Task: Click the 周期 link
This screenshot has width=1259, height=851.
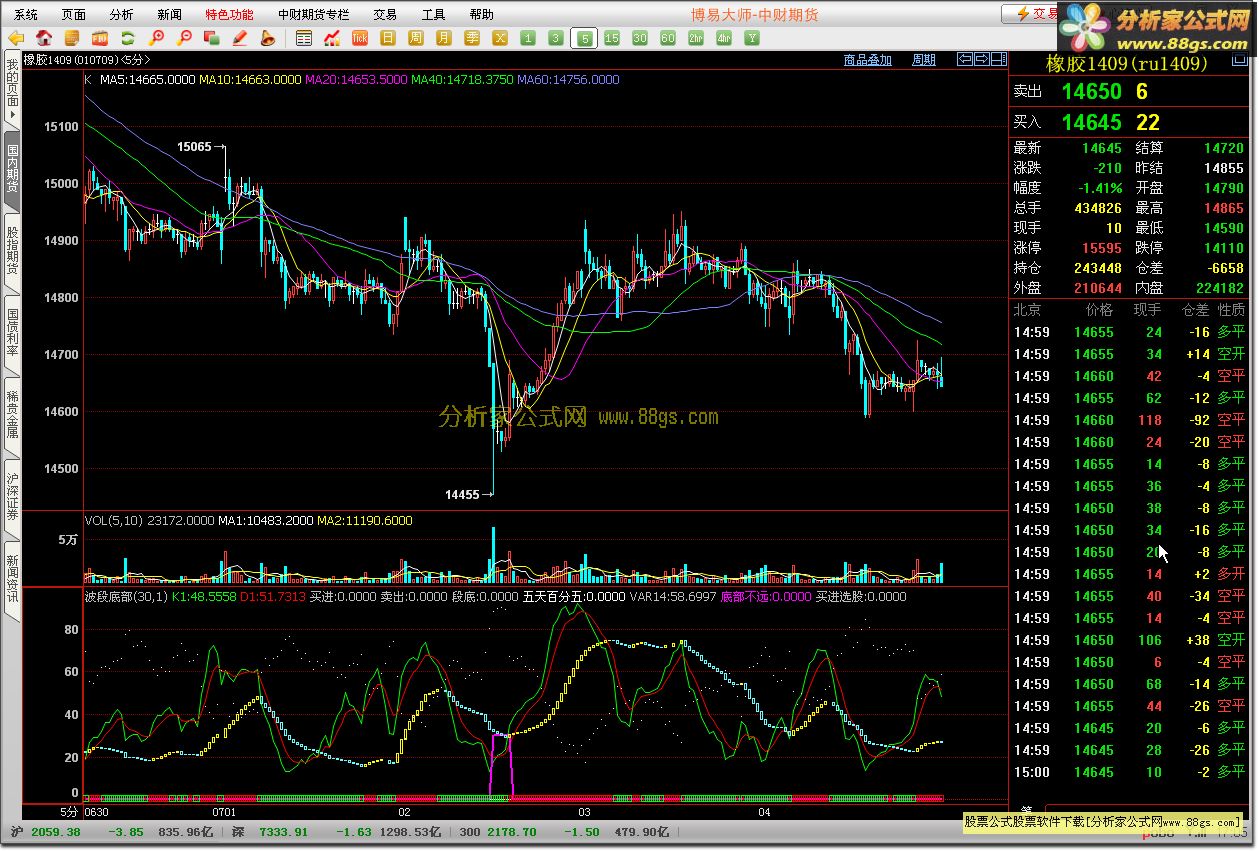Action: [x=924, y=60]
